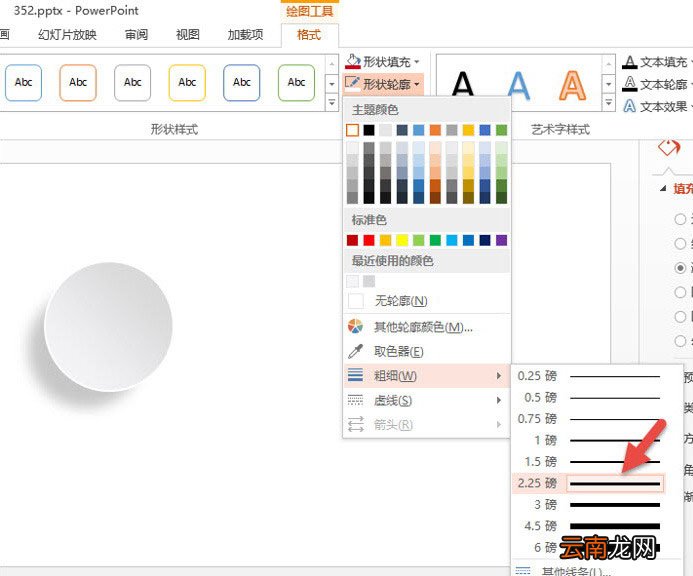693x576 pixels.
Task: Open the 虚线 submenu arrow
Action: (x=499, y=400)
